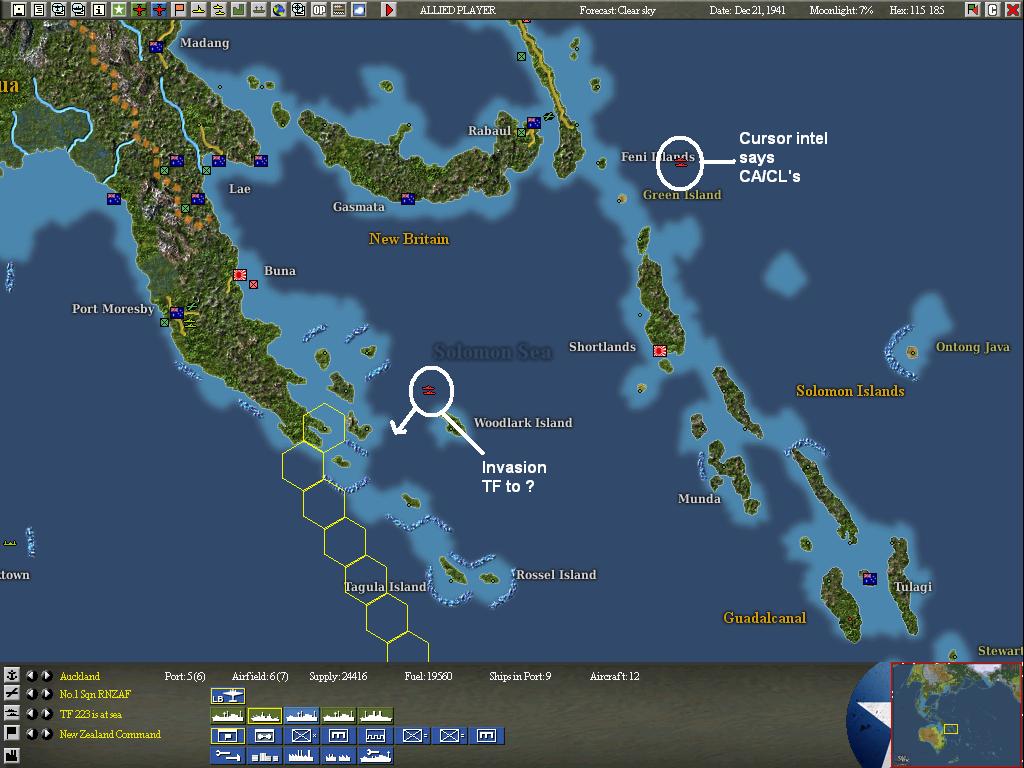Click the Australian flag at Madang
This screenshot has height=768, width=1024.
pyautogui.click(x=156, y=47)
